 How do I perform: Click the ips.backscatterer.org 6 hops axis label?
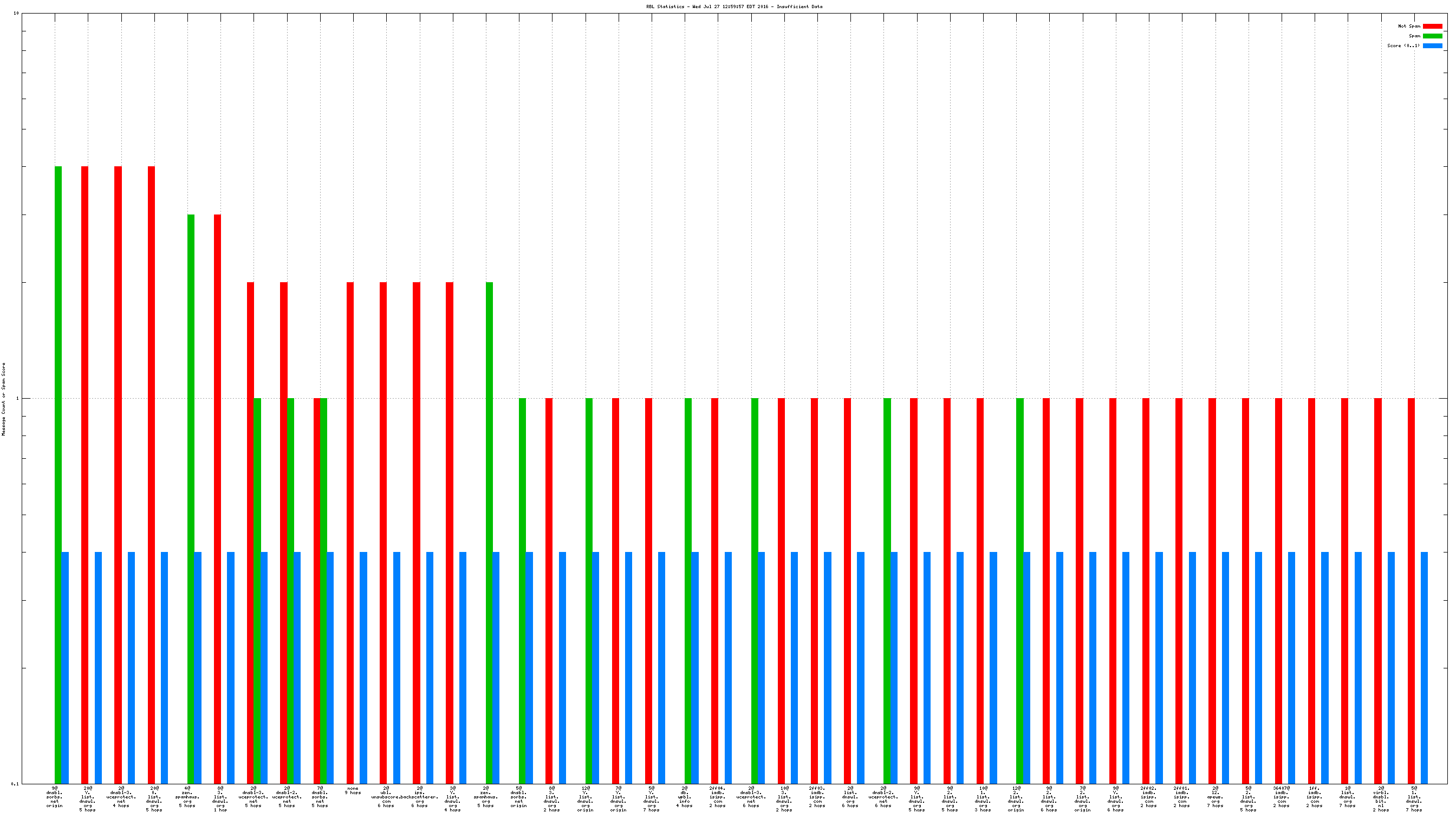(x=419, y=797)
